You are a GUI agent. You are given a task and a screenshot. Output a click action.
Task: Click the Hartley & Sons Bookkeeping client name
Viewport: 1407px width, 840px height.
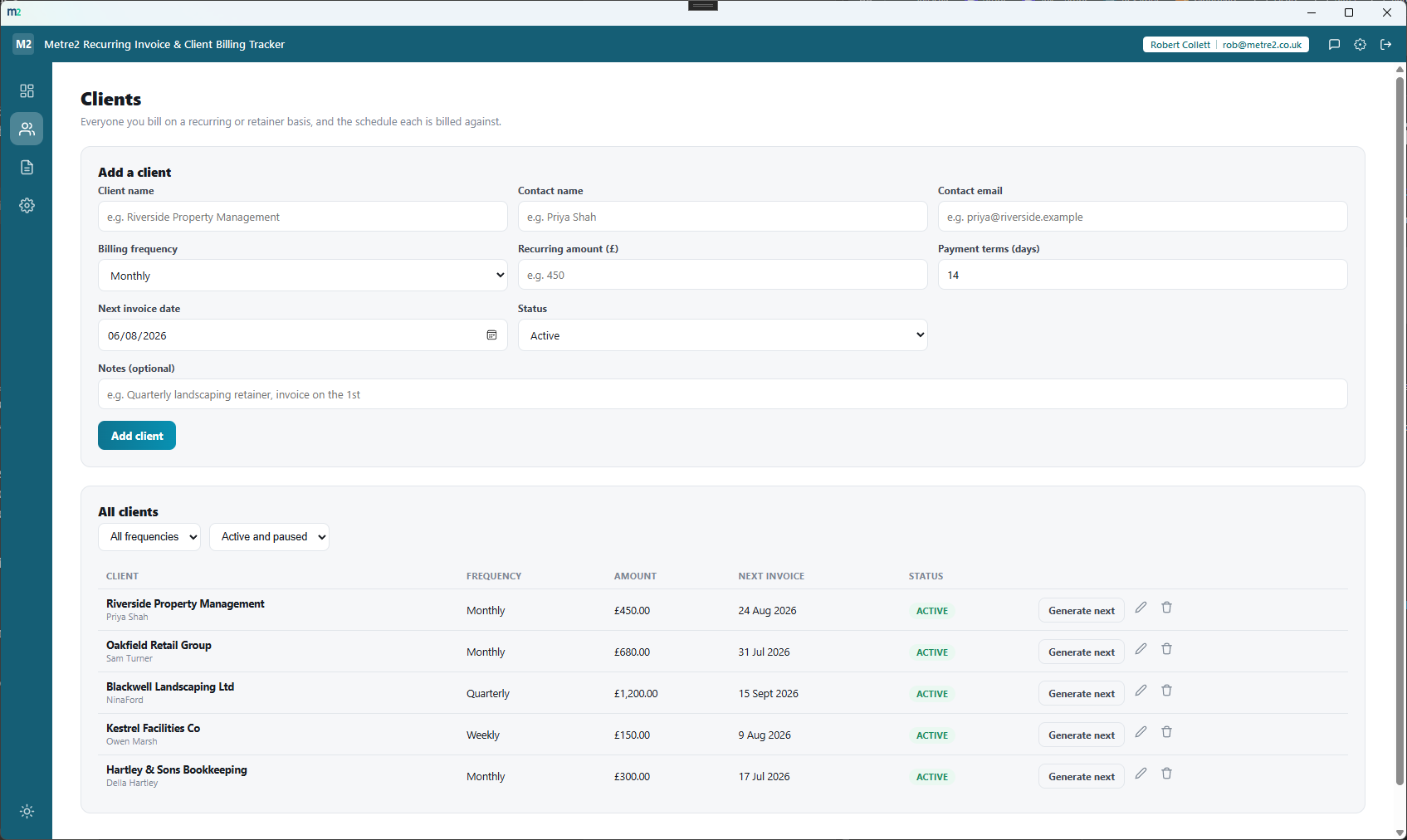(177, 769)
